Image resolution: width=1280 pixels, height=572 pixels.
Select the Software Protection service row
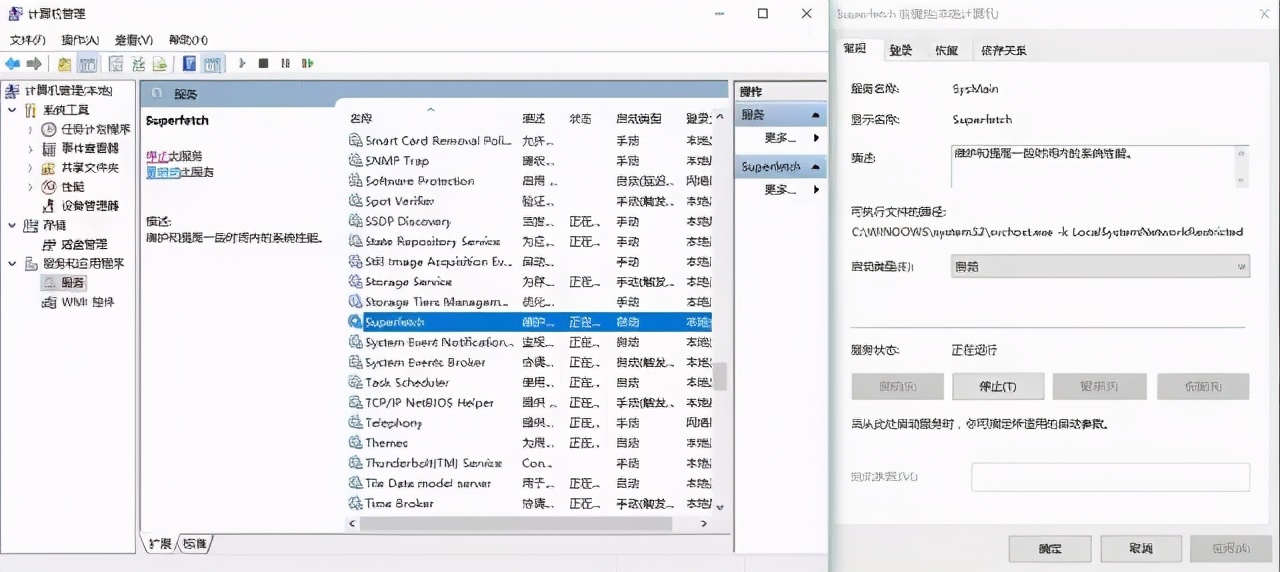[x=529, y=181]
